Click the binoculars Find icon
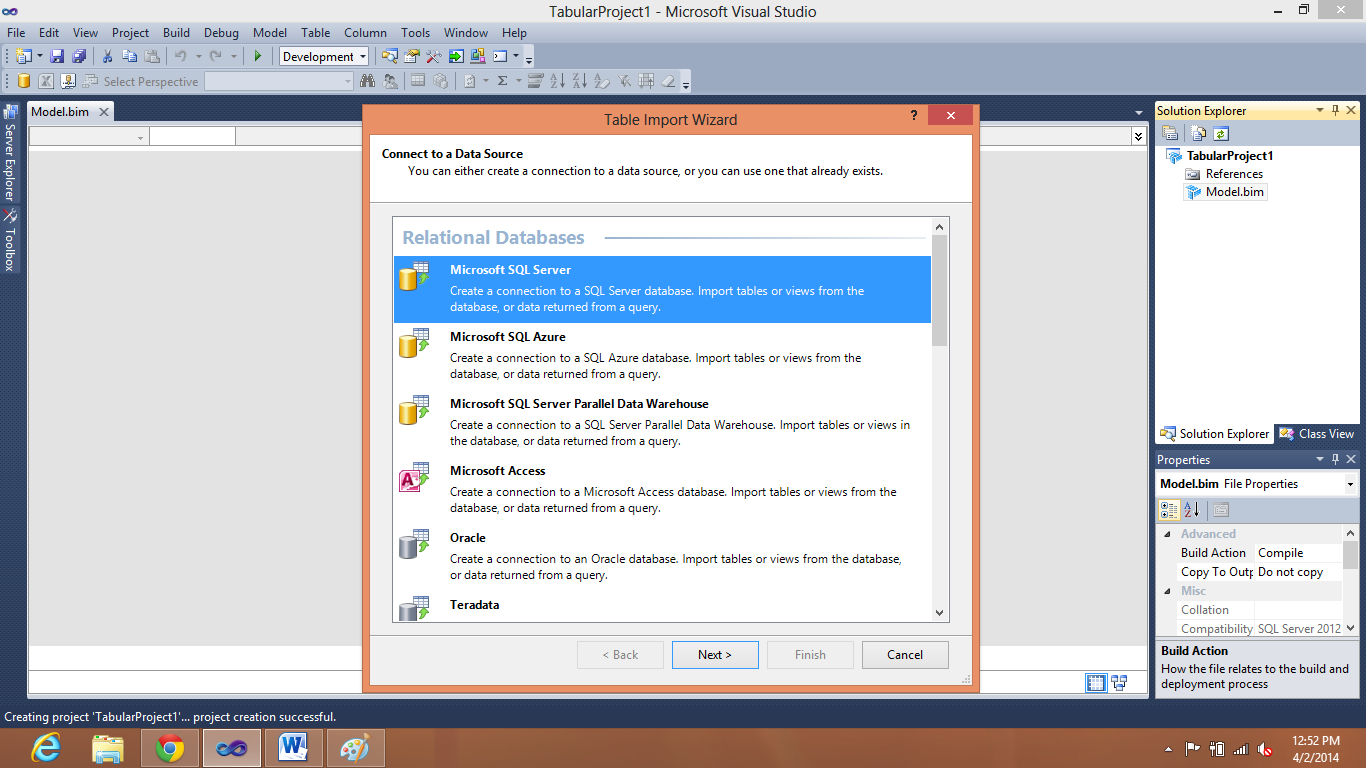This screenshot has width=1366, height=768. pyautogui.click(x=367, y=82)
